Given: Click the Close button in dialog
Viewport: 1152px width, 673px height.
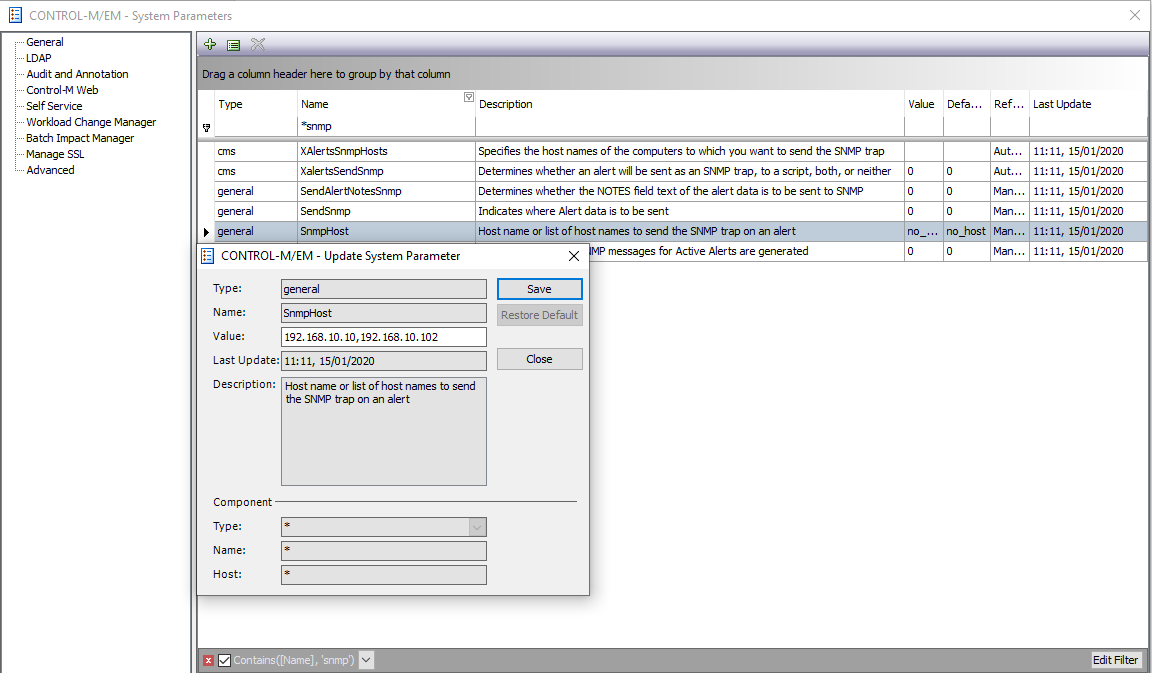Looking at the screenshot, I should (539, 359).
